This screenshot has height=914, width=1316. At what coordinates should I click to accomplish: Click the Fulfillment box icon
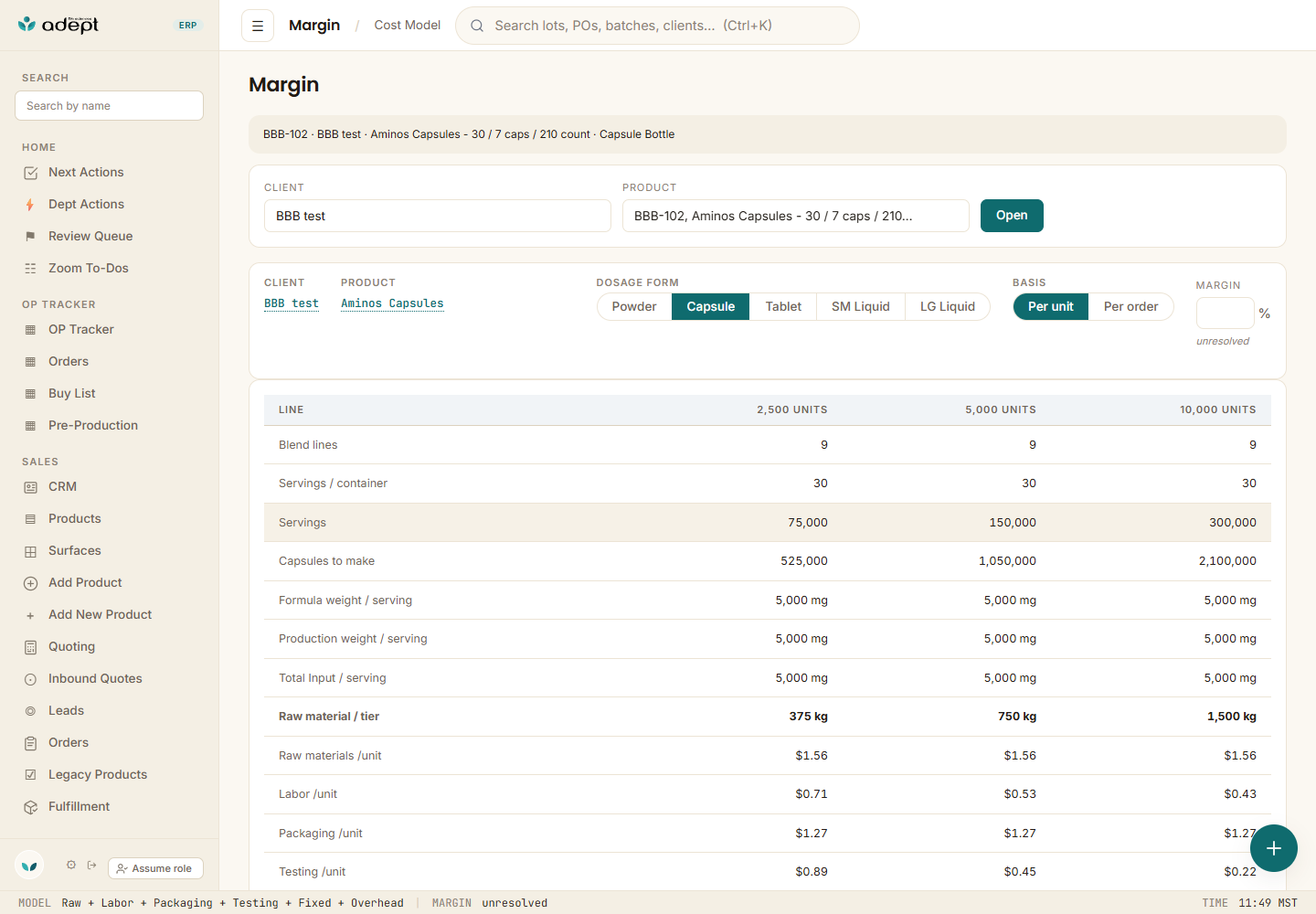30,807
